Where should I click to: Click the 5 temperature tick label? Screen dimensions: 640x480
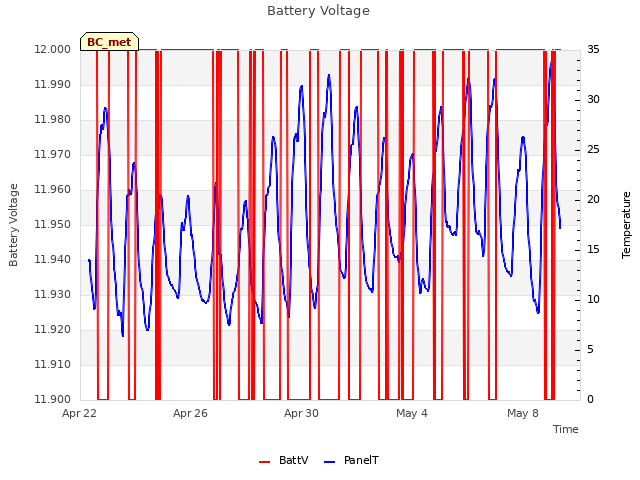pos(590,350)
